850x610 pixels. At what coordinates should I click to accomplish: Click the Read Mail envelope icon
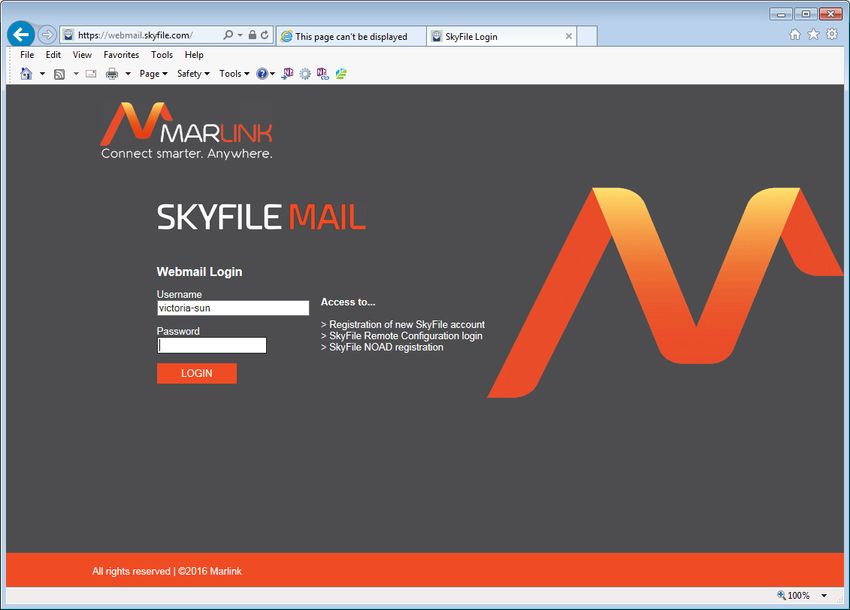point(91,74)
